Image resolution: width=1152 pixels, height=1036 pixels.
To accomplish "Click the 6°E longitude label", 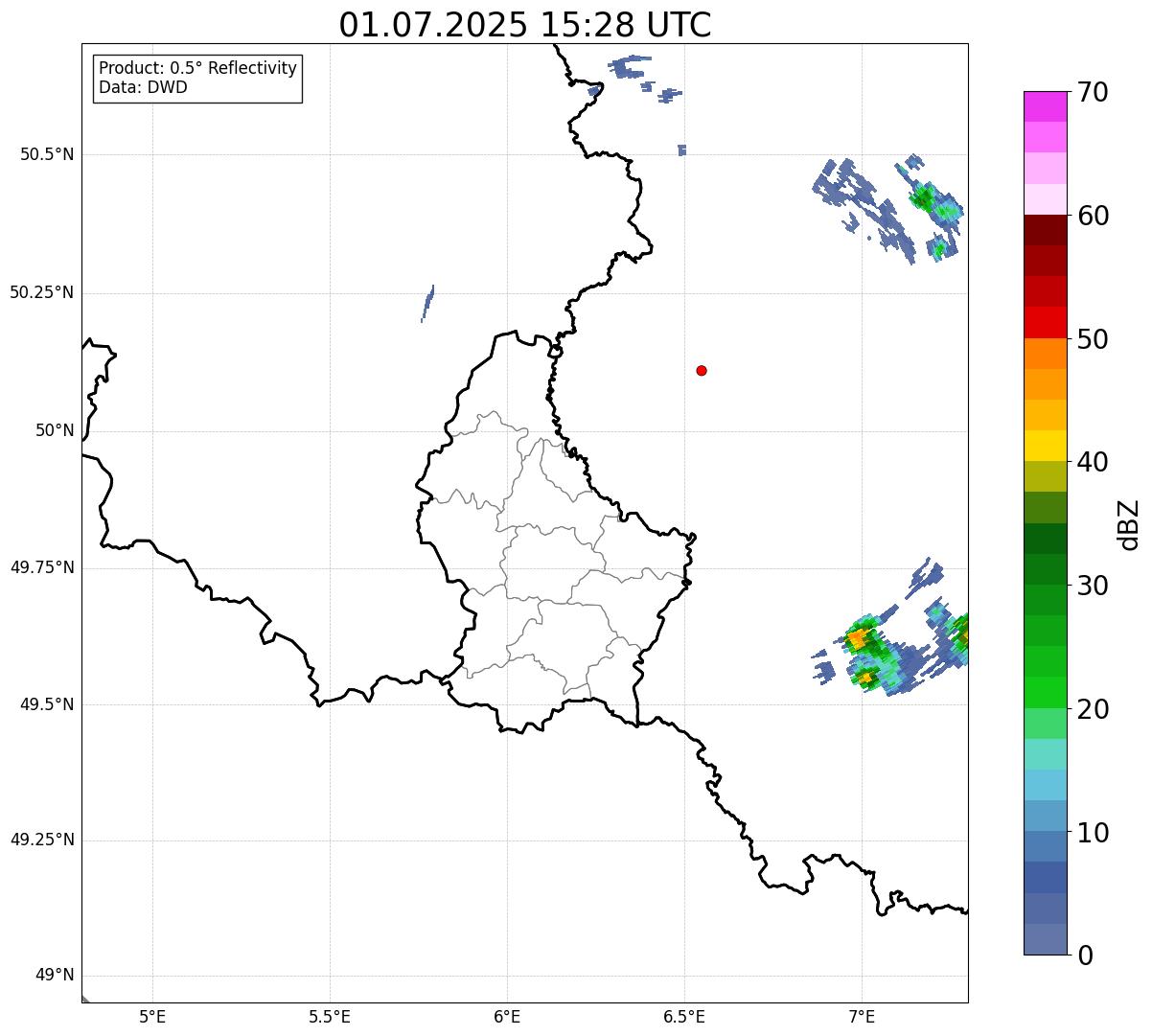I will (507, 1016).
